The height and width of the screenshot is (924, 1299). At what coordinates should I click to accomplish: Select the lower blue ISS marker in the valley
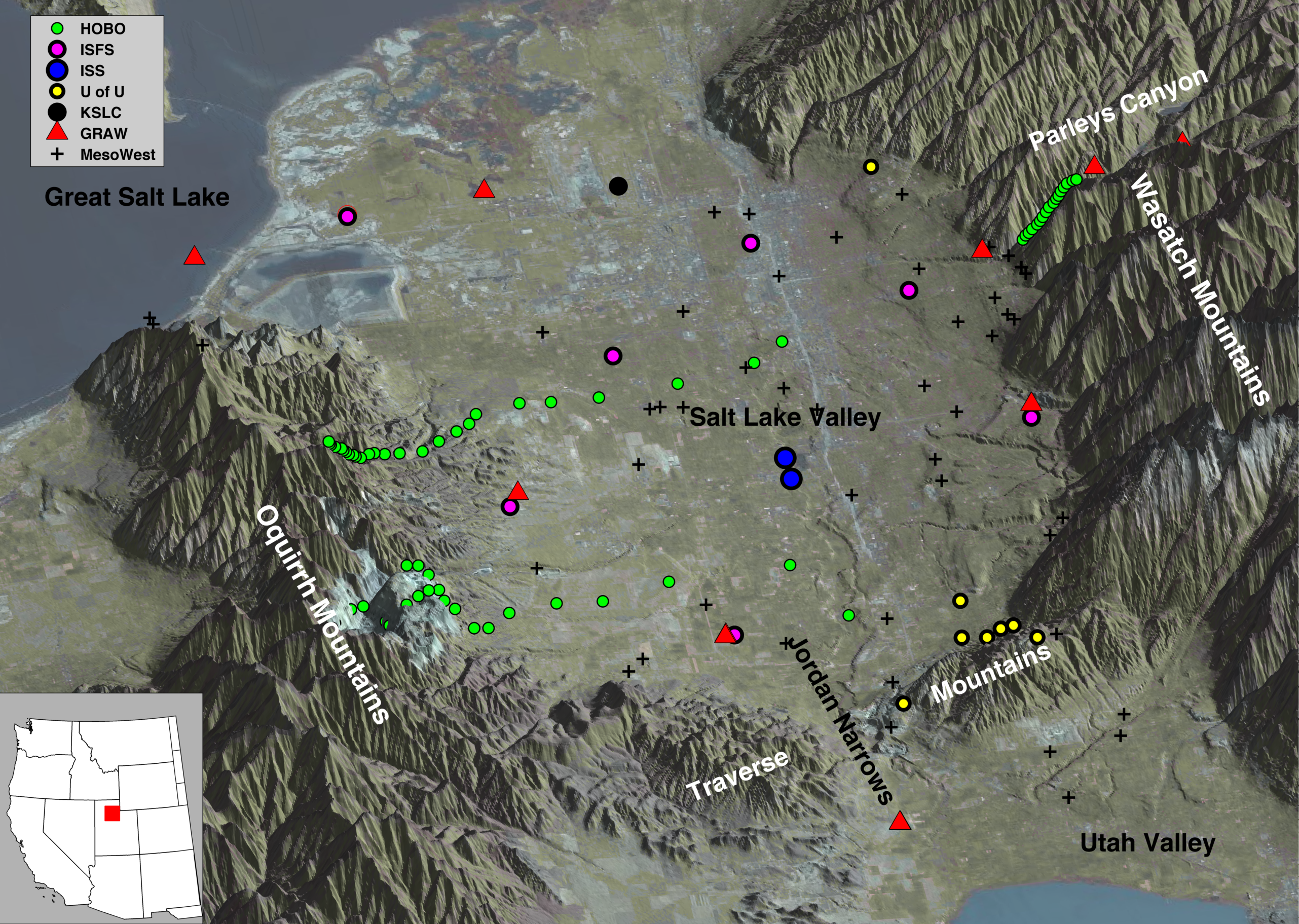pyautogui.click(x=791, y=479)
